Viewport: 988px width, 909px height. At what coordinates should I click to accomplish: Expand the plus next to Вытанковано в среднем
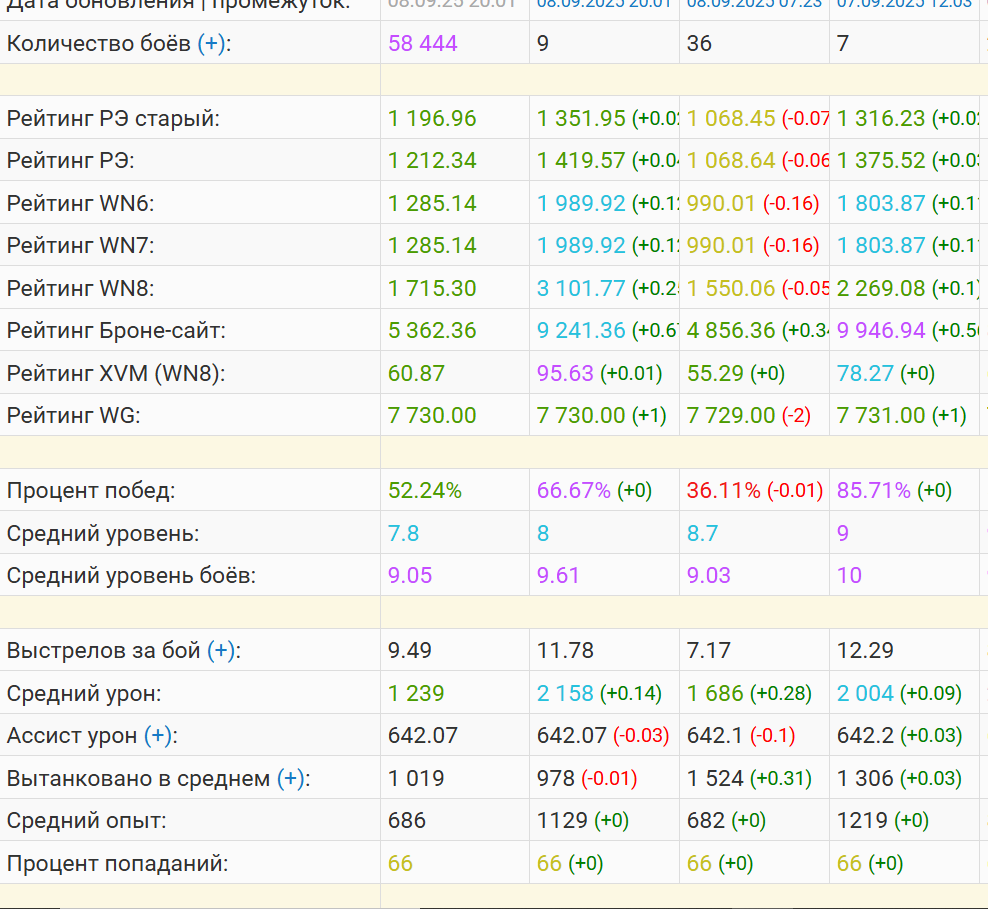tap(290, 778)
